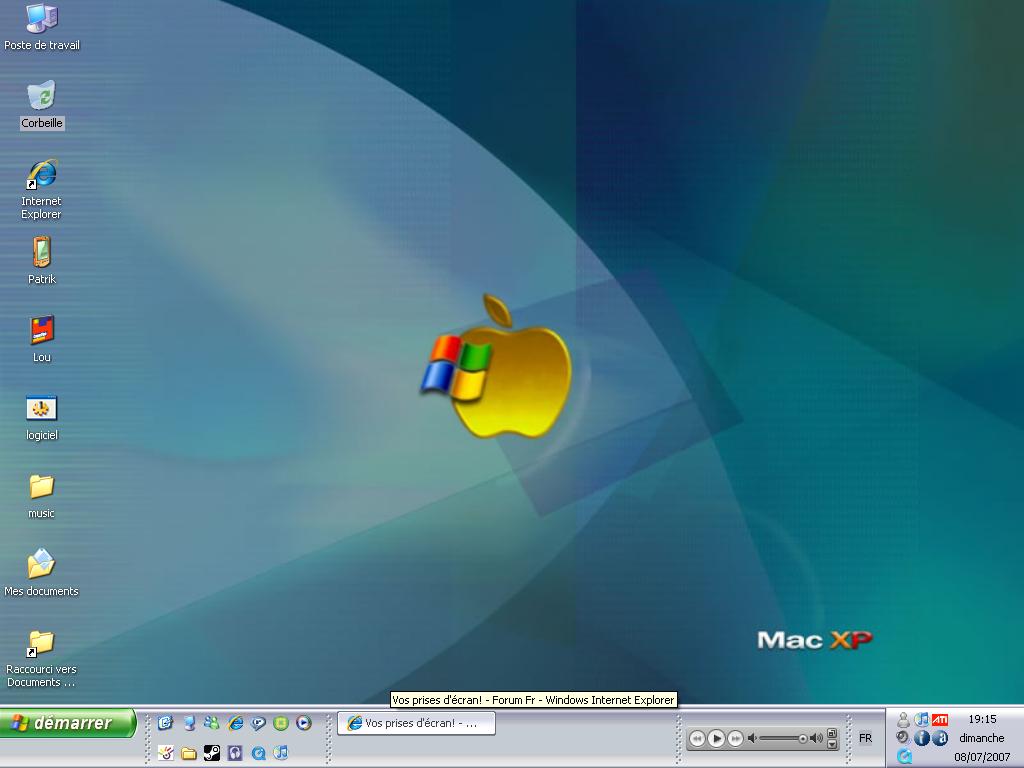The height and width of the screenshot is (768, 1024).
Task: Click the blue info icon in system tray
Action: [921, 738]
